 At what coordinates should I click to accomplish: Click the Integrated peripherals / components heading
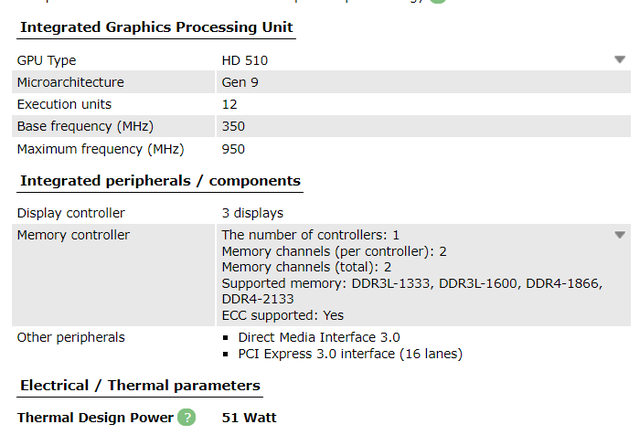160,181
